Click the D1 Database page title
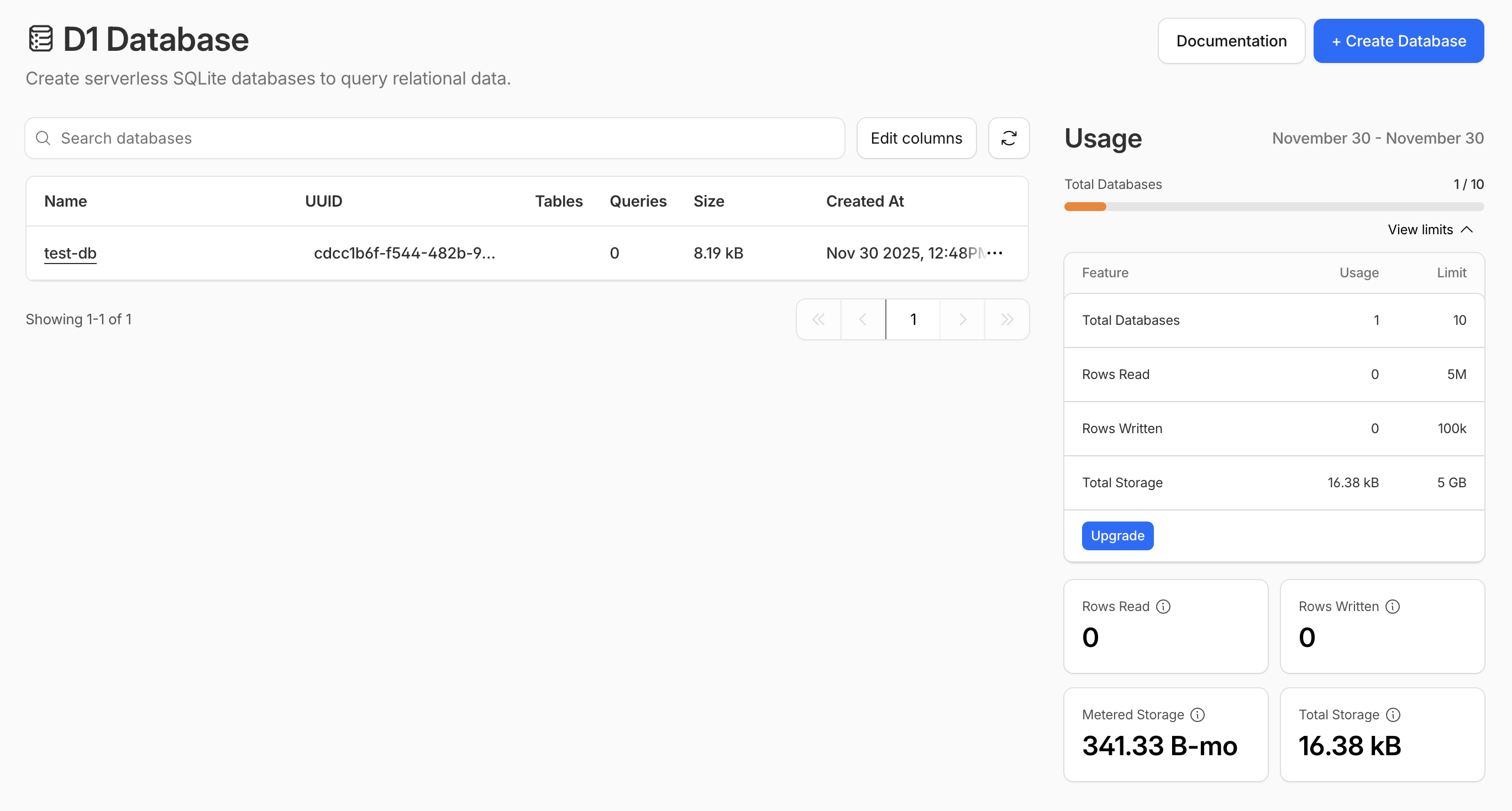The height and width of the screenshot is (811, 1512). tap(156, 39)
